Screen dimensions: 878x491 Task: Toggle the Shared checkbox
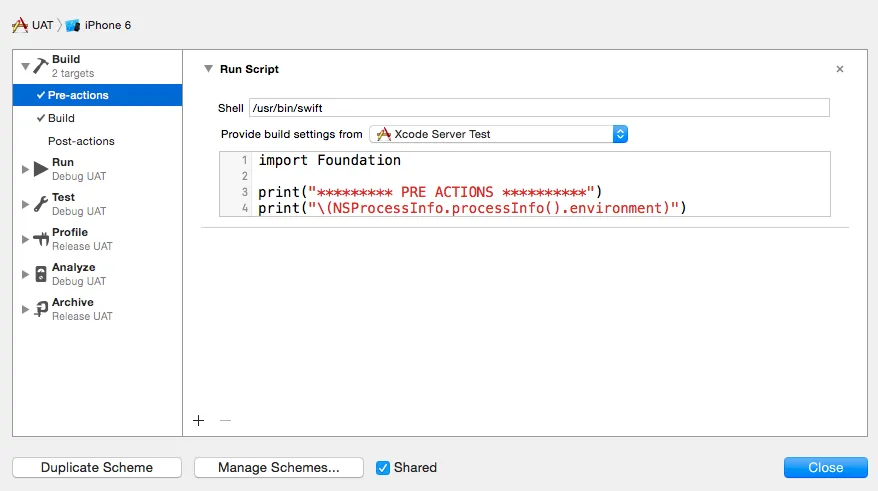tap(383, 467)
